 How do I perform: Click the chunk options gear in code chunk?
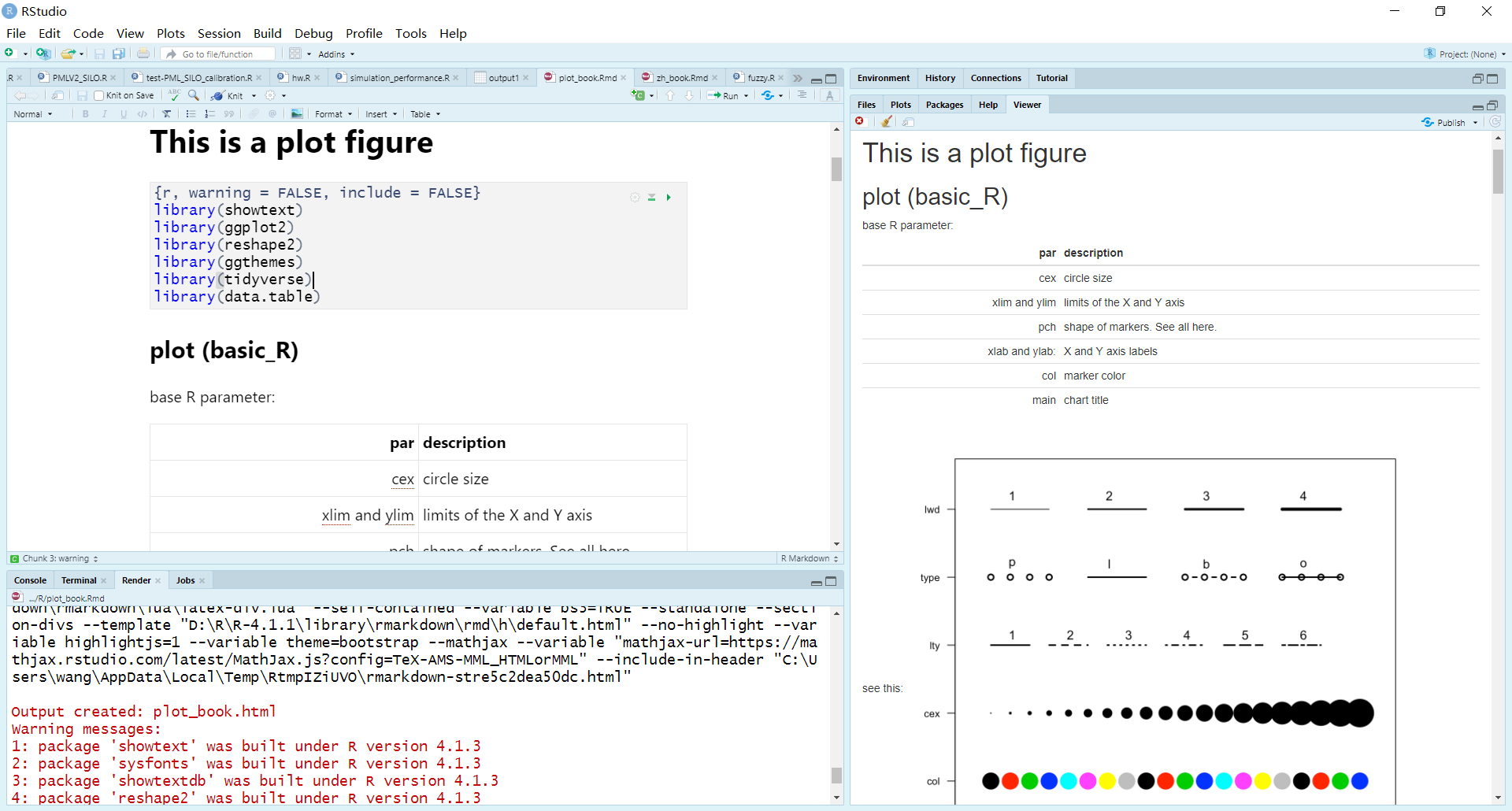click(x=635, y=198)
